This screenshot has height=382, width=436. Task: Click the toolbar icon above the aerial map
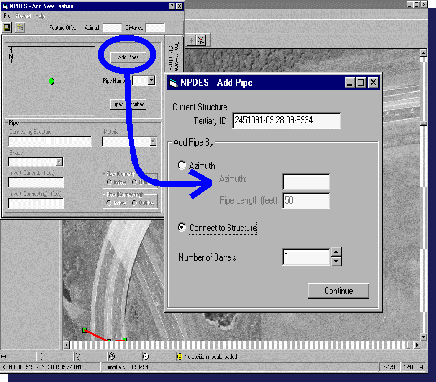[201, 40]
